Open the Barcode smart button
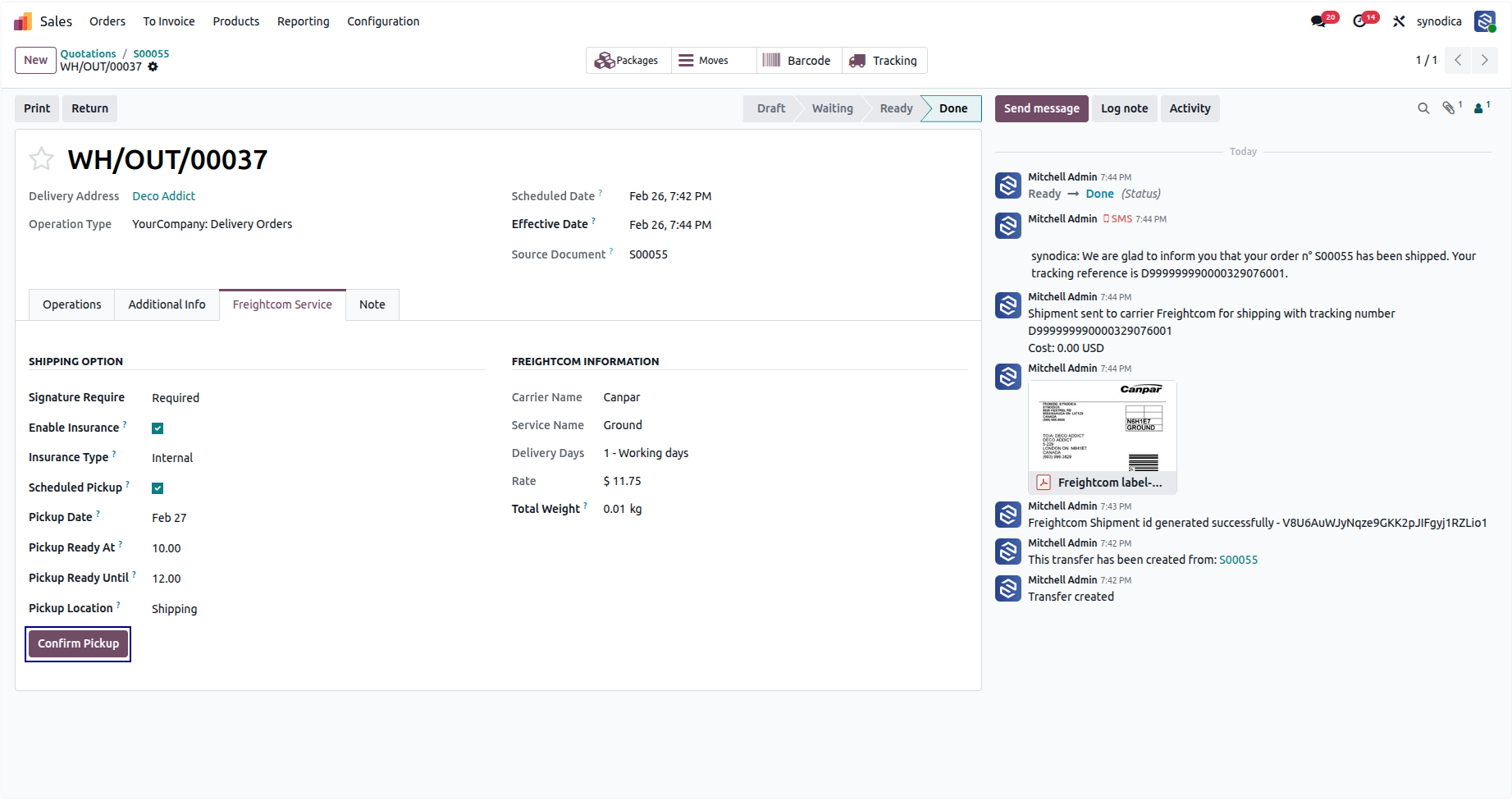This screenshot has height=801, width=1512. tap(798, 61)
